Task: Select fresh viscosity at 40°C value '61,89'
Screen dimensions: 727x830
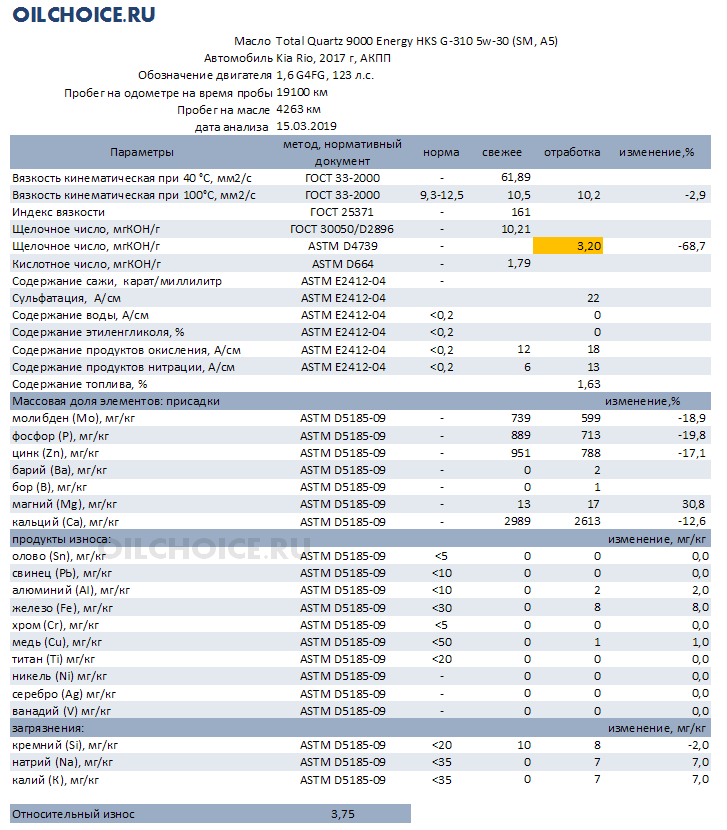Action: (x=515, y=177)
